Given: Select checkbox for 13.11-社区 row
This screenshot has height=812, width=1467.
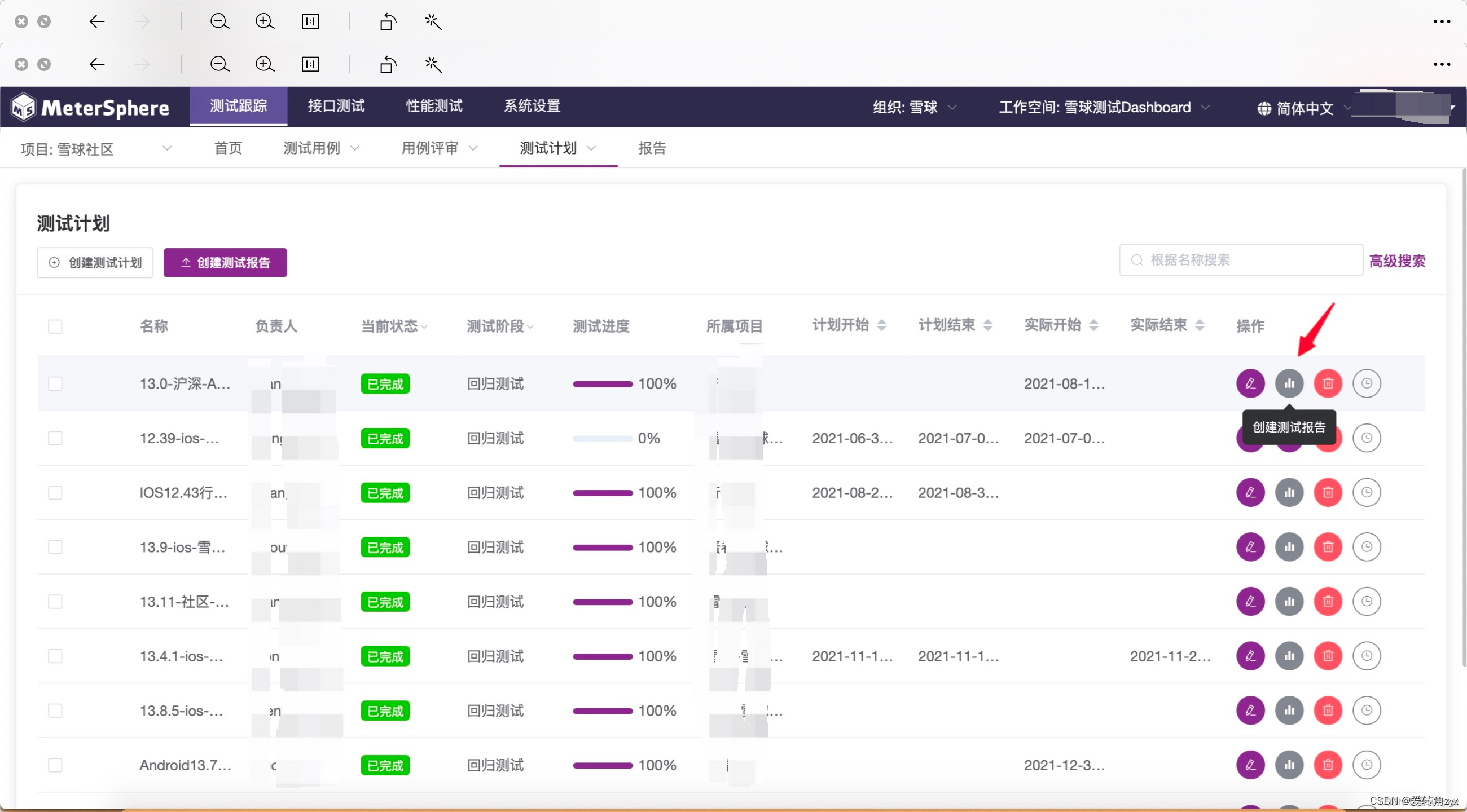Looking at the screenshot, I should tap(55, 602).
